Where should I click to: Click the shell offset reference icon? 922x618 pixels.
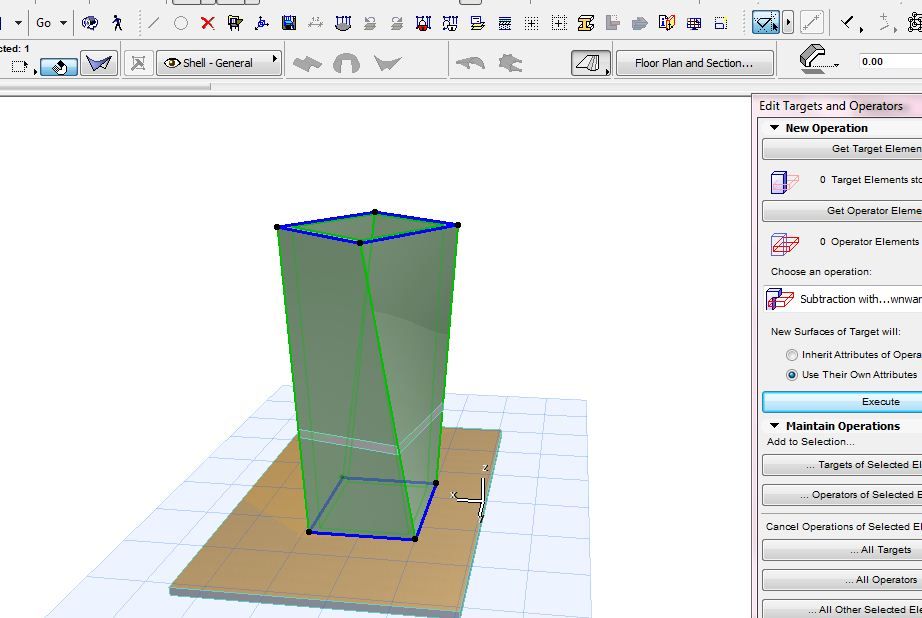pos(817,59)
